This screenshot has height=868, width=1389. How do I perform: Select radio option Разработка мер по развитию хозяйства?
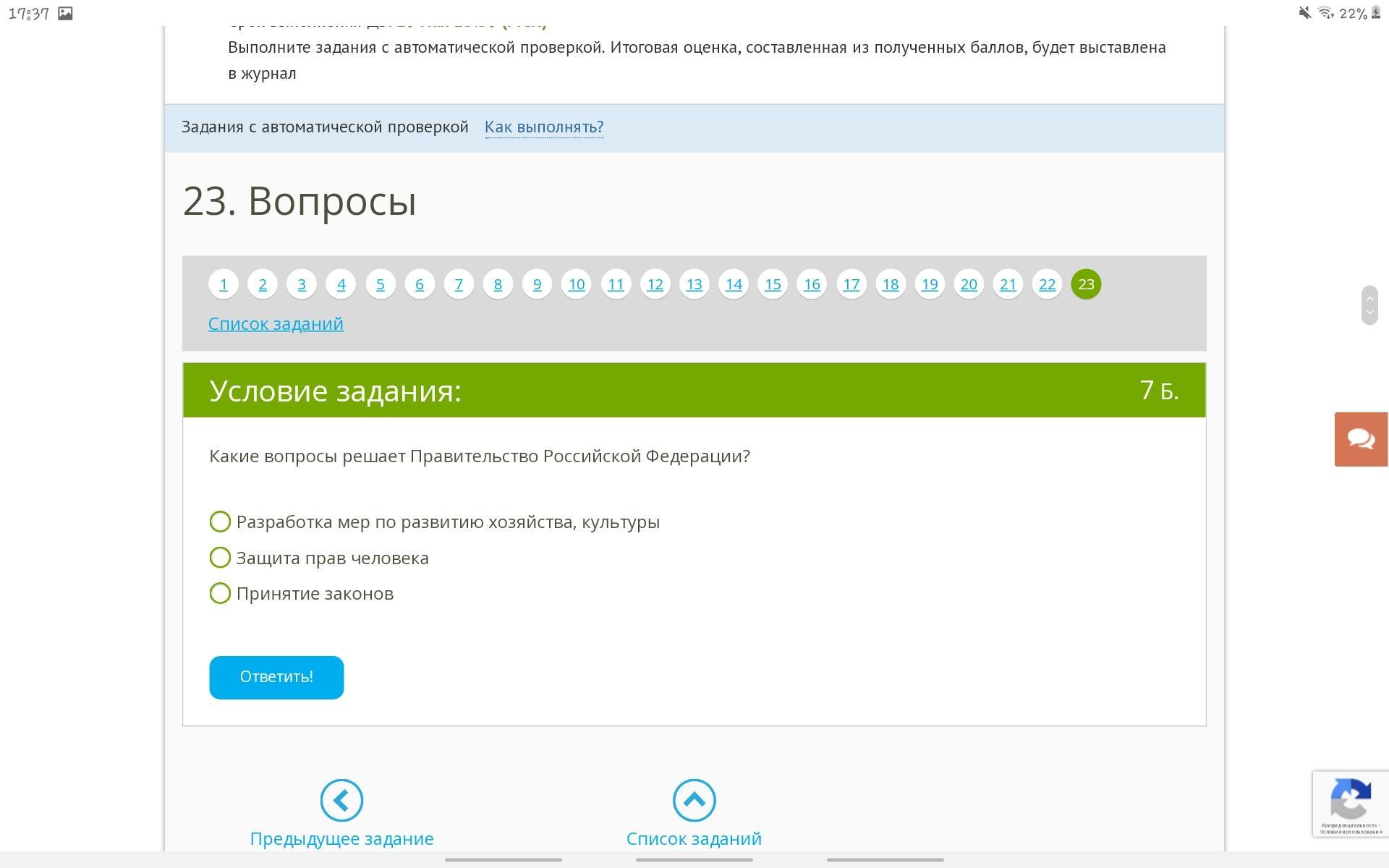(220, 522)
